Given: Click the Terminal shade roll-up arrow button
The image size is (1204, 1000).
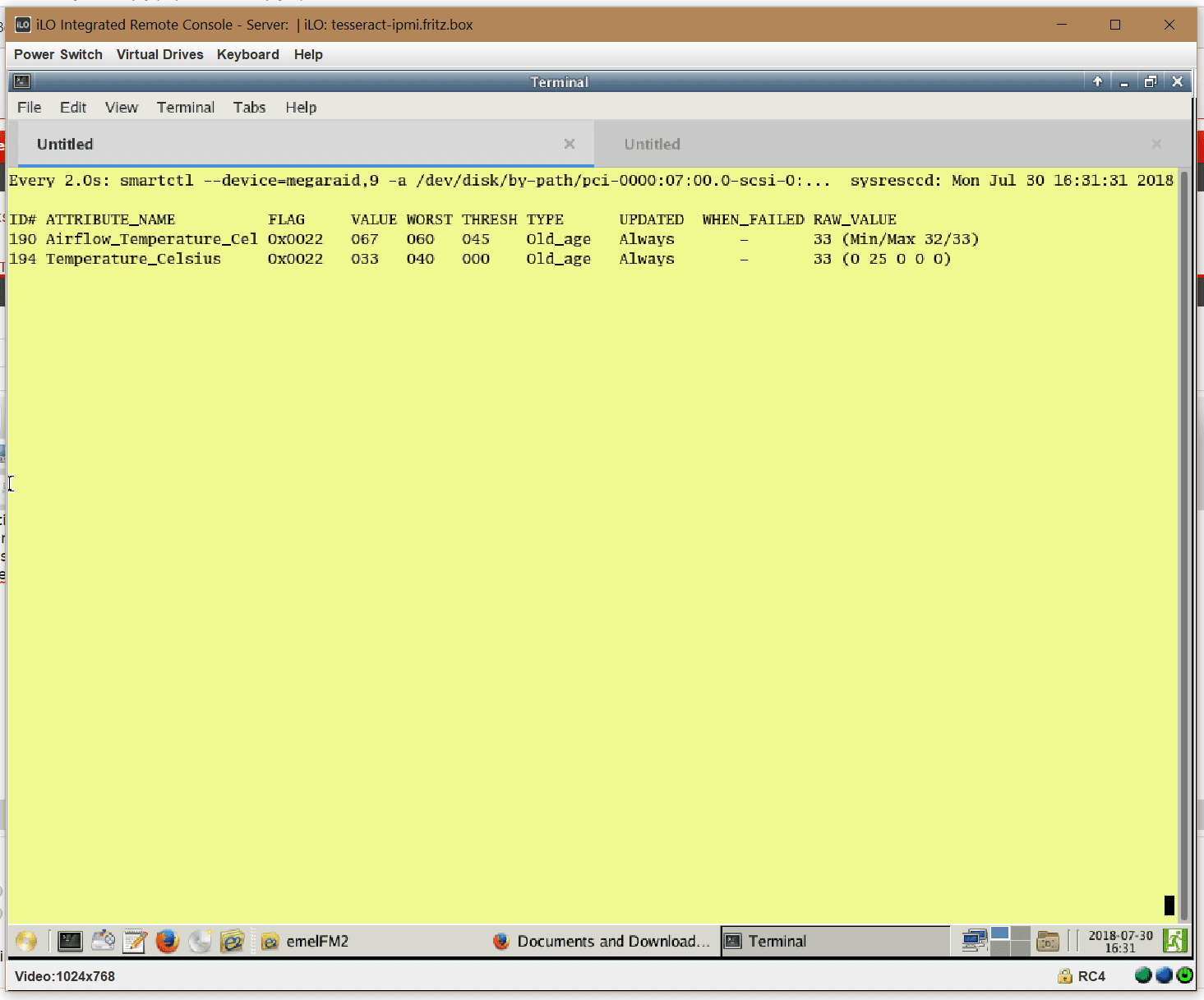Looking at the screenshot, I should click(x=1097, y=81).
